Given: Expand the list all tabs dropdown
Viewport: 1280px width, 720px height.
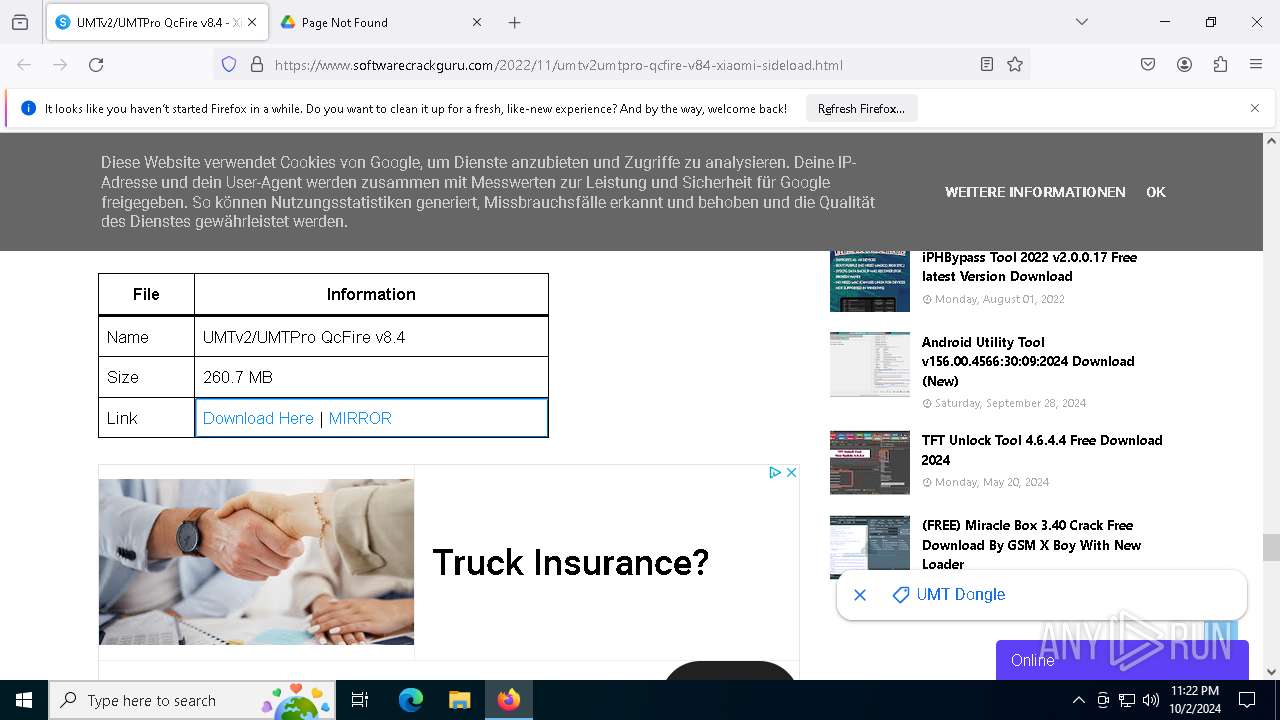Looking at the screenshot, I should [1082, 22].
